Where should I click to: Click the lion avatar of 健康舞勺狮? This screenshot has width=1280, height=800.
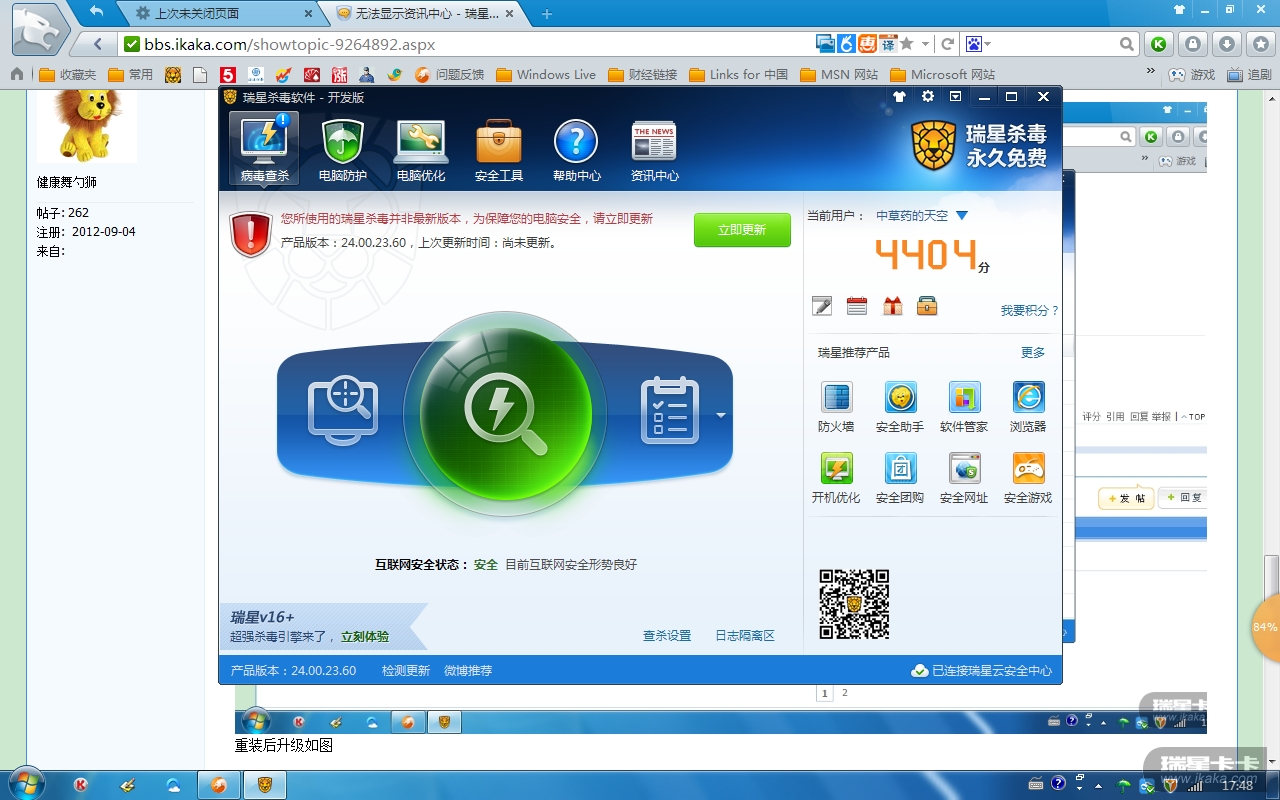point(86,125)
